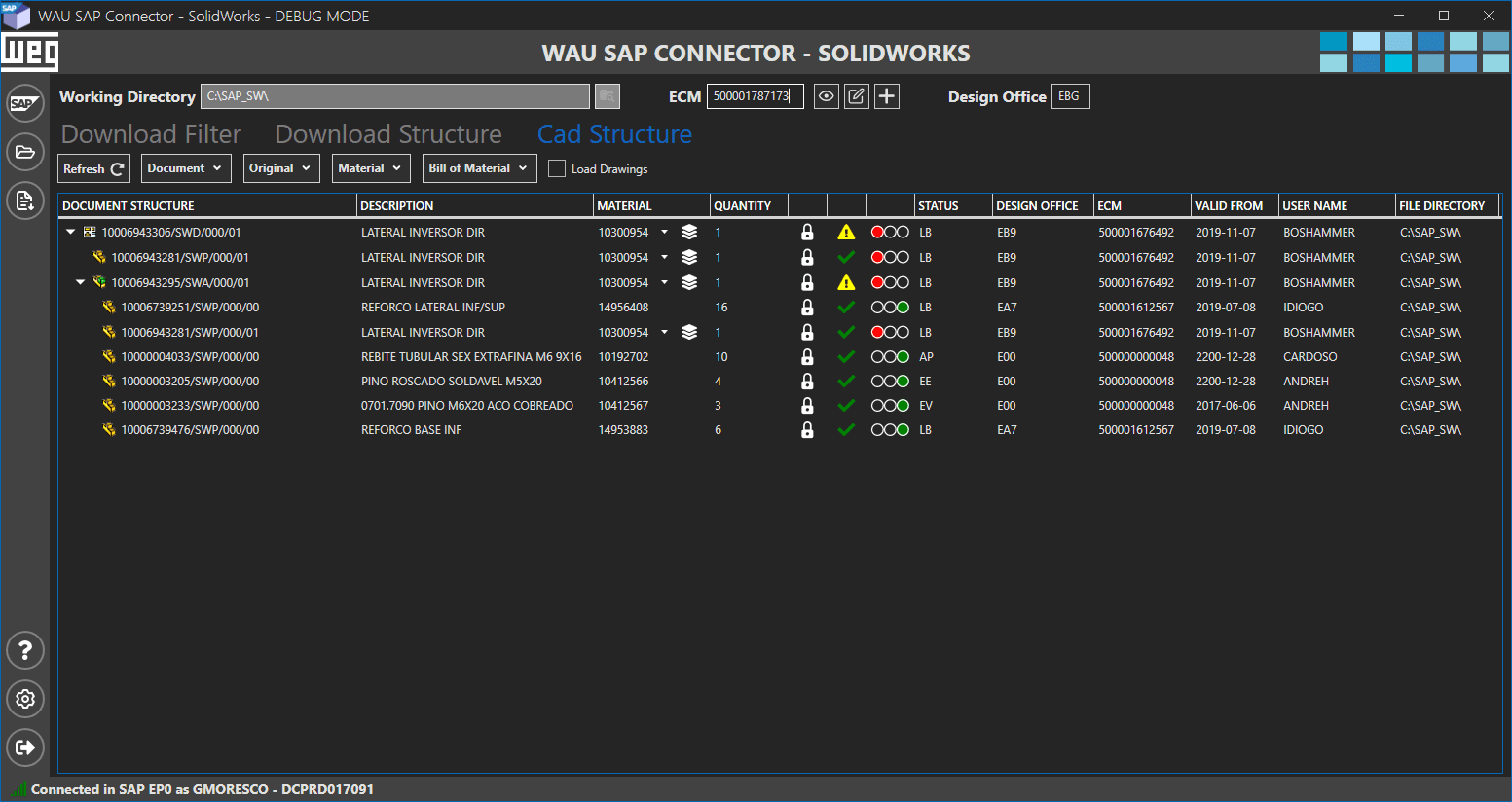Click lock icon on REFORCO BASE INF row
This screenshot has width=1512, height=802.
807,429
